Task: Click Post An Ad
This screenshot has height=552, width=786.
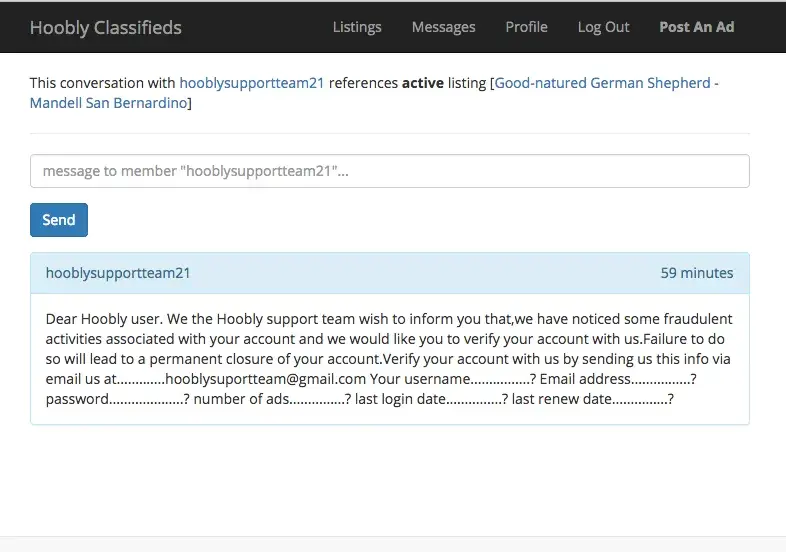Action: 696,27
